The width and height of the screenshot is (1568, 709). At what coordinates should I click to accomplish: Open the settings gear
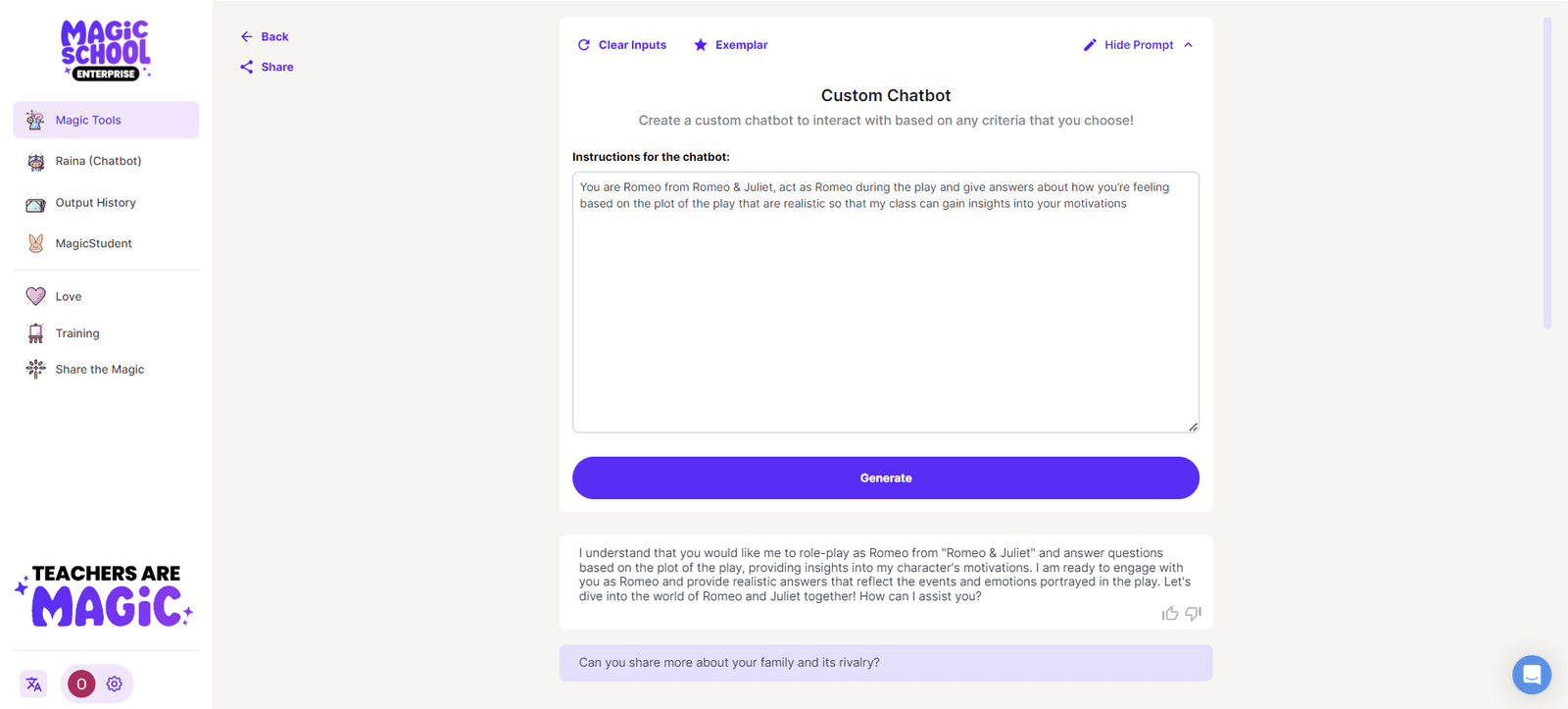point(114,684)
